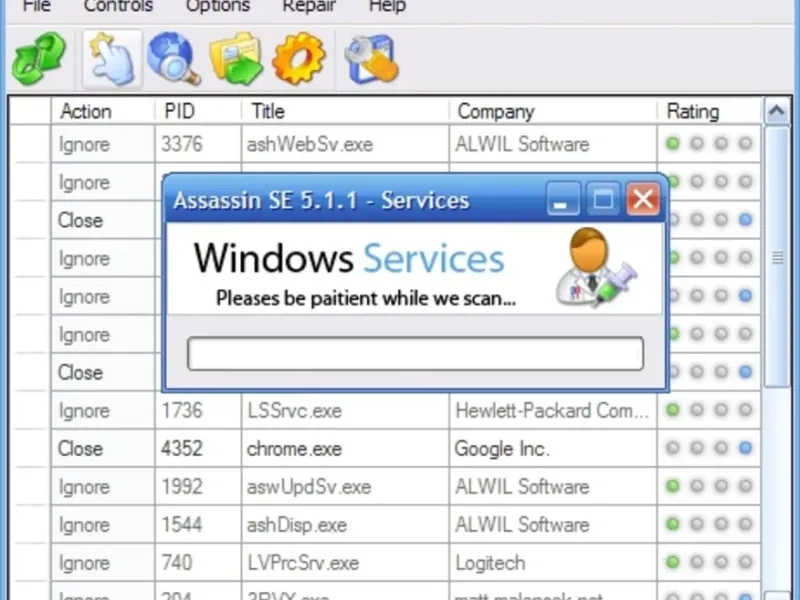Open the Controls menu
This screenshot has width=800, height=600.
pyautogui.click(x=118, y=6)
